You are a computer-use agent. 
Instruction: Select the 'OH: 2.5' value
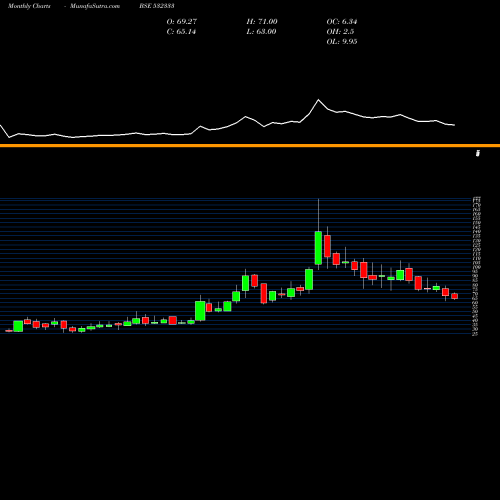[x=340, y=32]
